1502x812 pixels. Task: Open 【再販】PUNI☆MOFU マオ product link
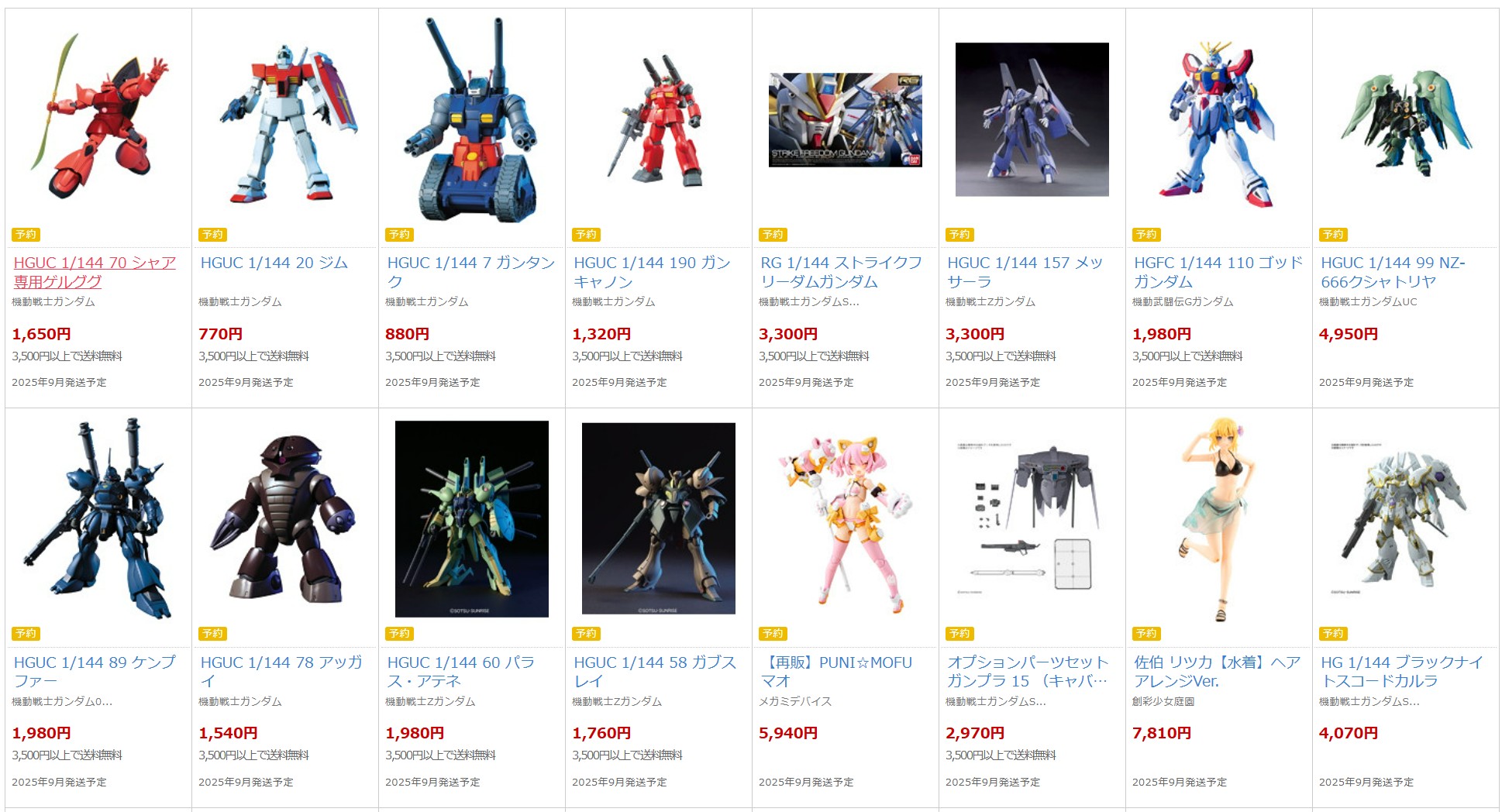pos(836,671)
